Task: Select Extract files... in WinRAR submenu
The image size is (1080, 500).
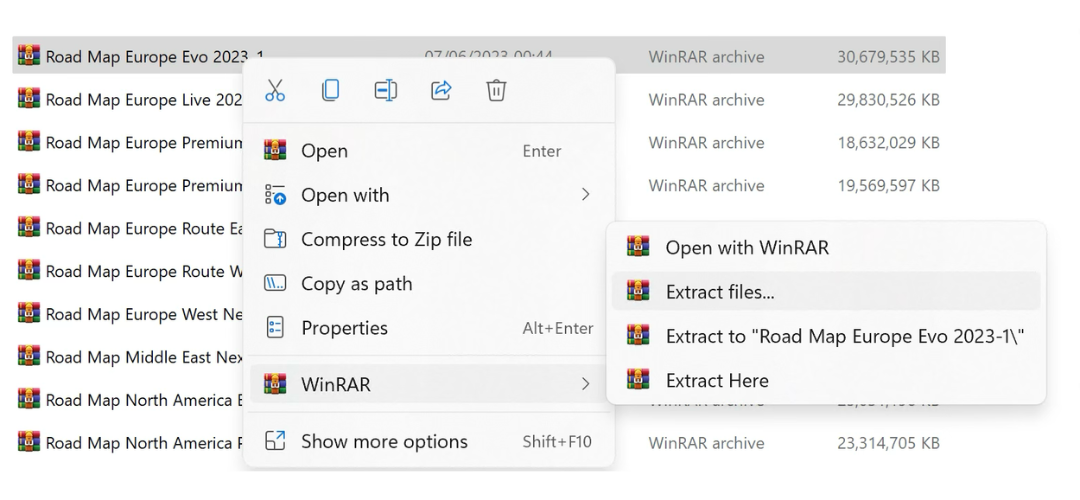Action: coord(720,292)
